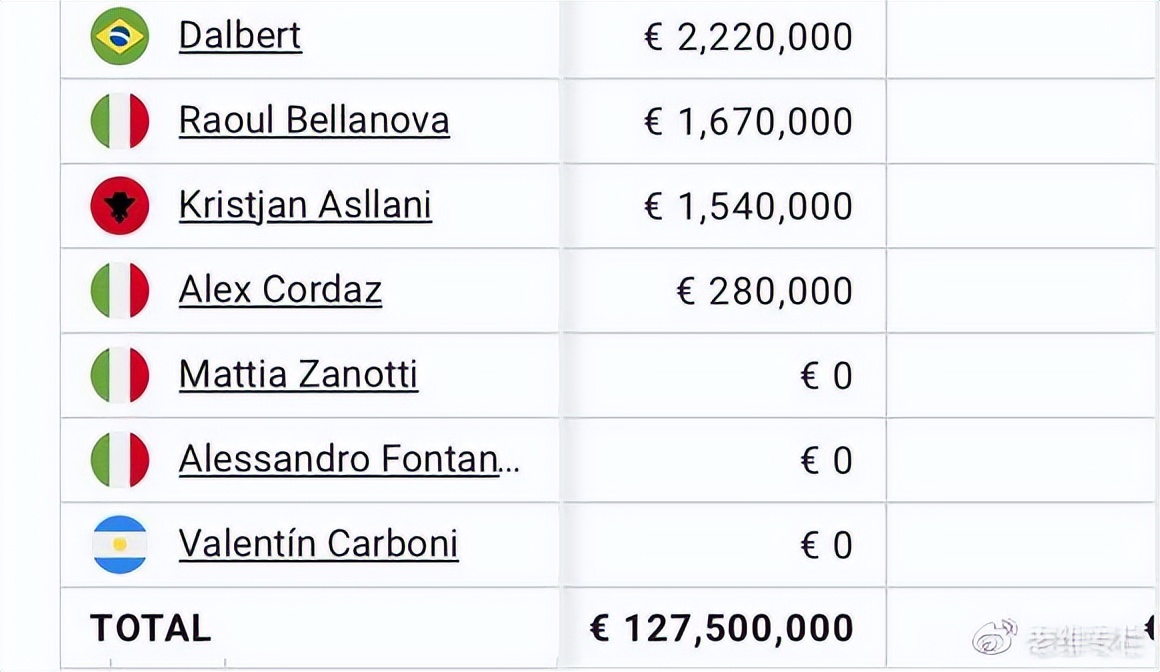
Task: Follow the Kristjan Asllani link
Action: point(305,206)
